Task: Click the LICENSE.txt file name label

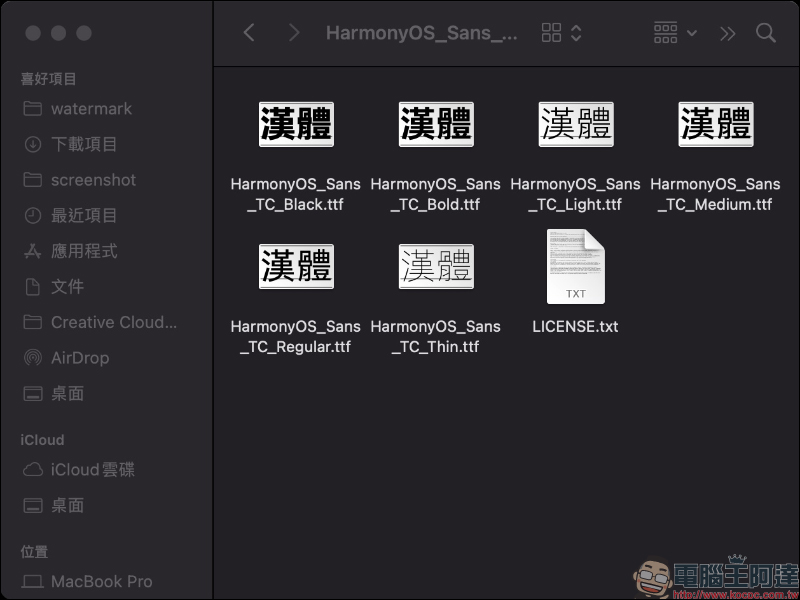Action: tap(575, 327)
